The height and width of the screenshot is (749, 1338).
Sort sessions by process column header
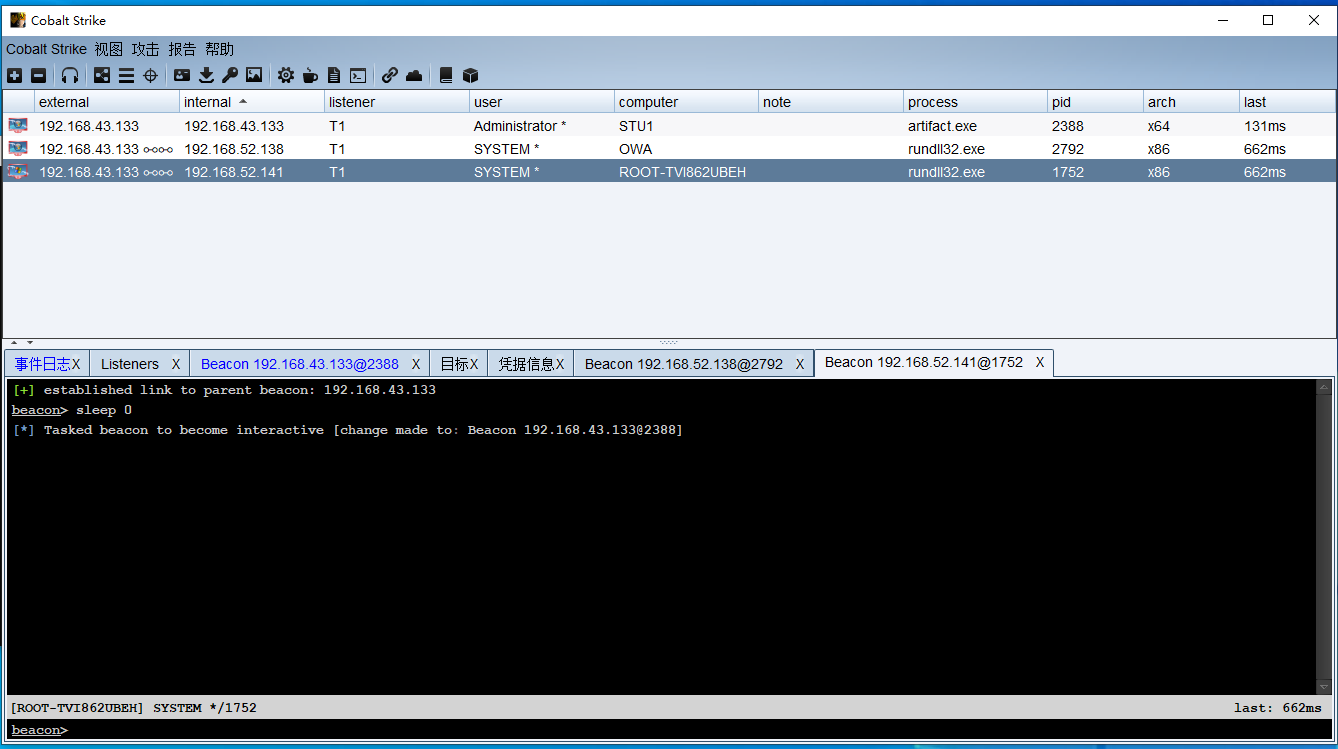tap(976, 102)
